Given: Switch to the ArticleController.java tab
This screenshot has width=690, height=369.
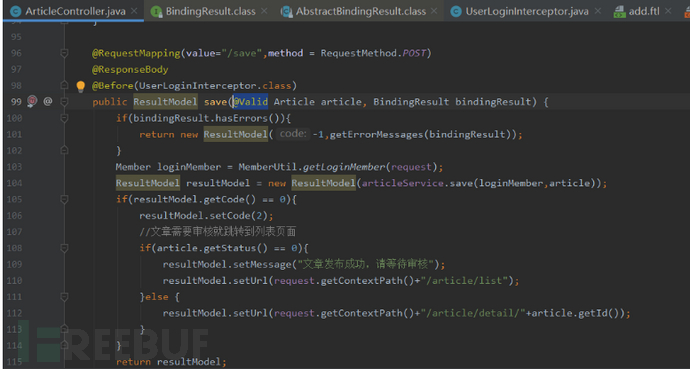Looking at the screenshot, I should [73, 11].
